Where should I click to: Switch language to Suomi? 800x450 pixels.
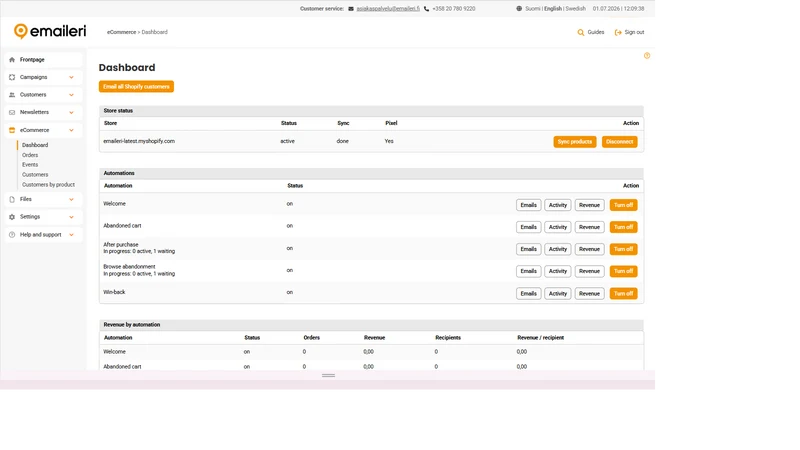(533, 9)
